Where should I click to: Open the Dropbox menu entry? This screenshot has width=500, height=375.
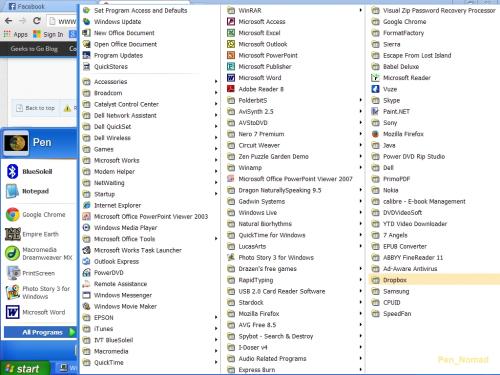click(433, 280)
